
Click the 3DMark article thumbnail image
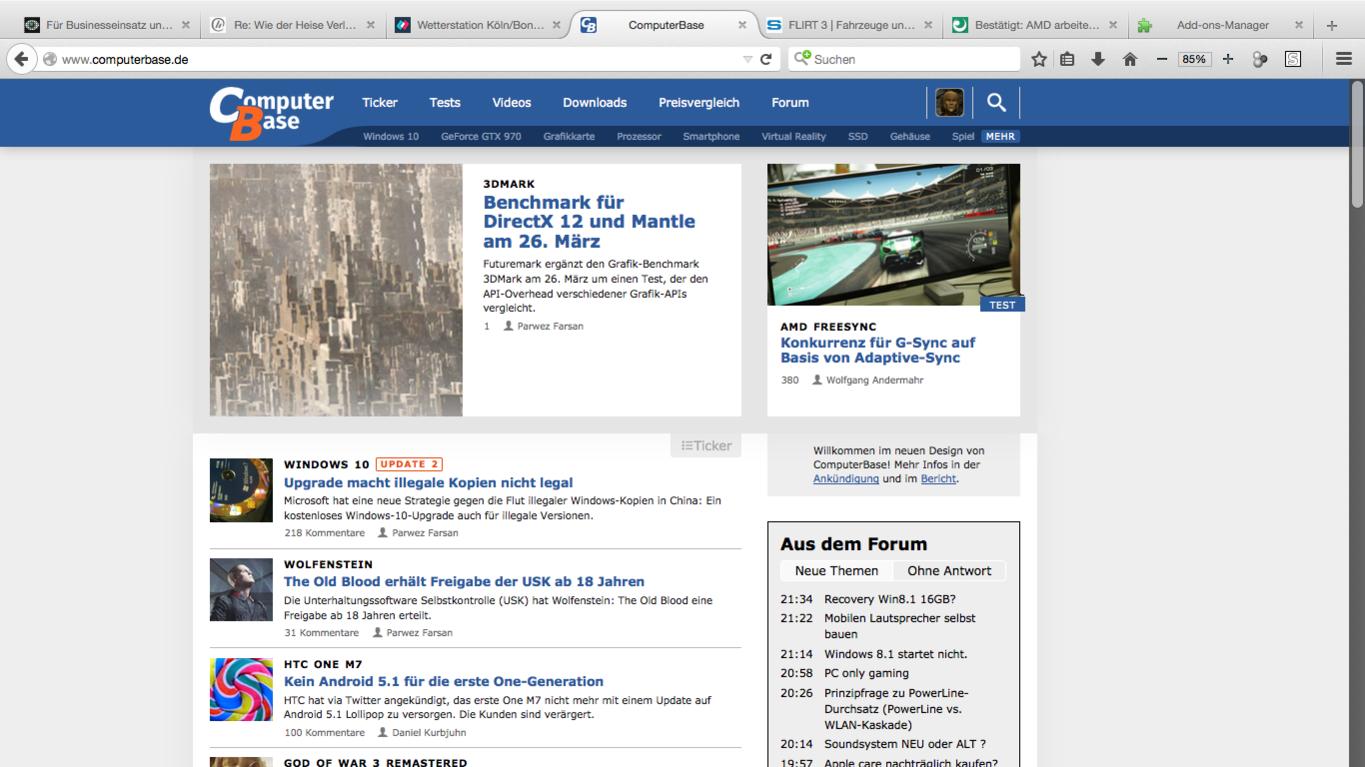point(336,290)
